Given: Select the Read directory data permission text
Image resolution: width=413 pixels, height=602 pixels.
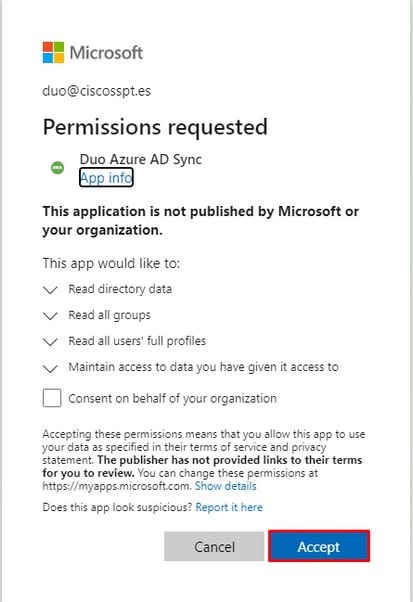Looking at the screenshot, I should (120, 289).
